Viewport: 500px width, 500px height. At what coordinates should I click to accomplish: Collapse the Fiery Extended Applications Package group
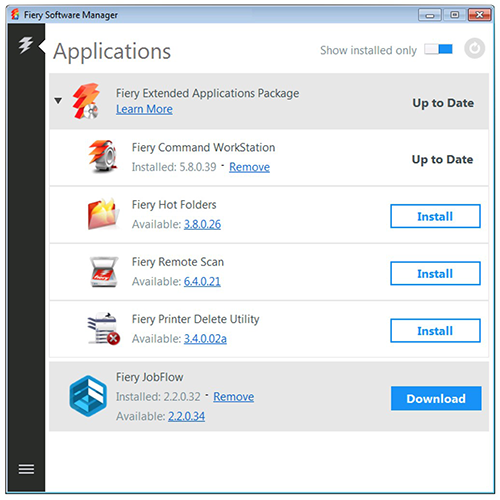tap(58, 100)
